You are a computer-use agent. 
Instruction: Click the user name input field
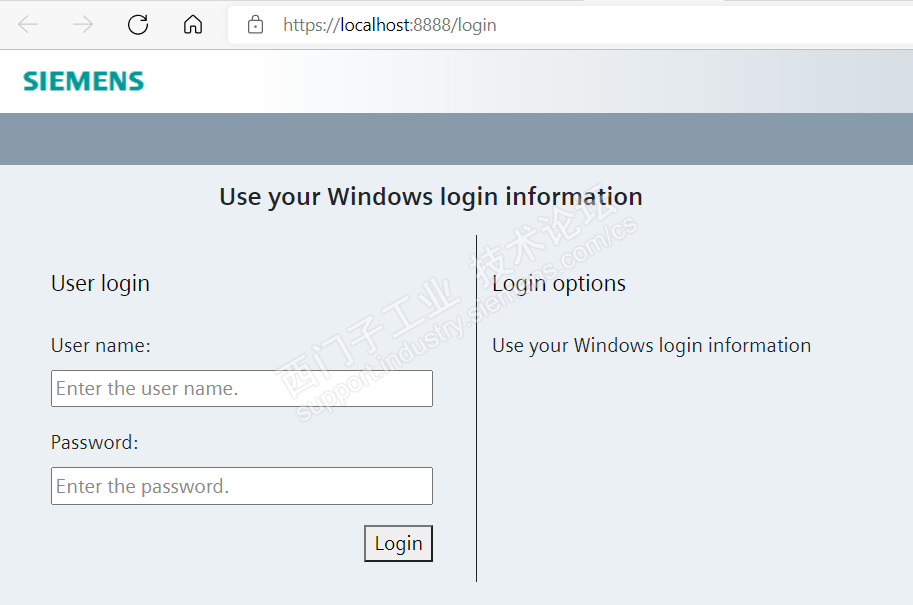tap(241, 388)
